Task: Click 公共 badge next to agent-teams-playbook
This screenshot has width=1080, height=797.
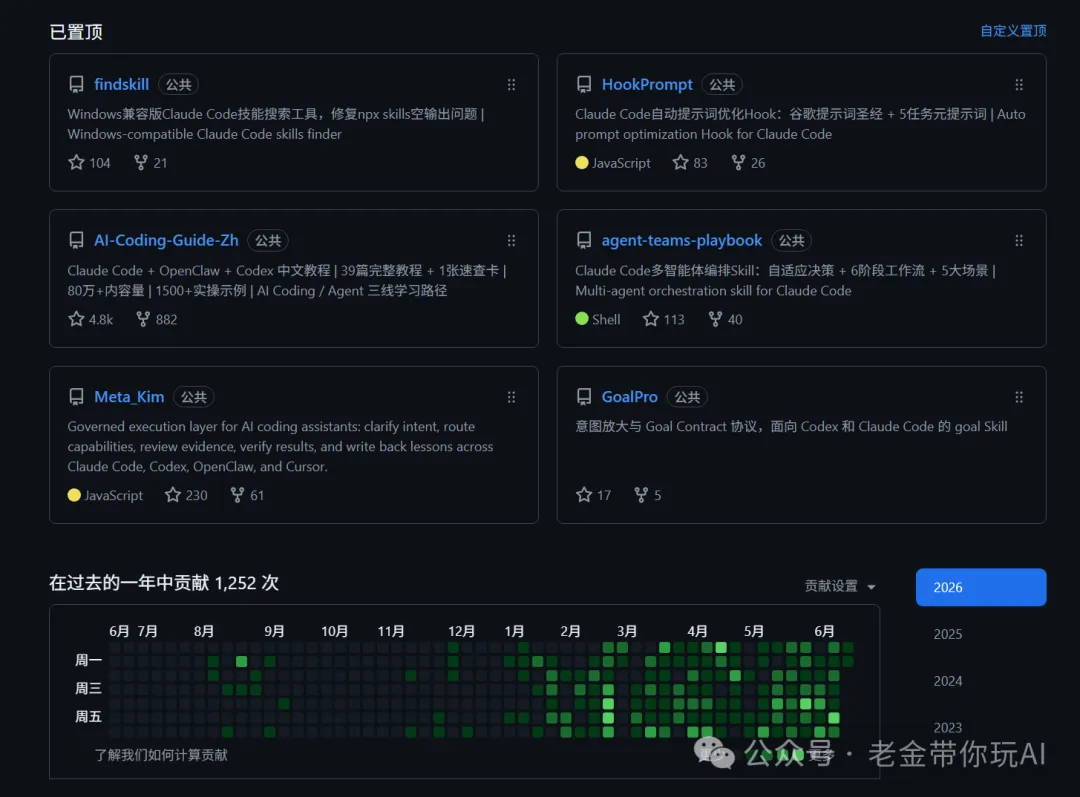Action: pyautogui.click(x=791, y=240)
